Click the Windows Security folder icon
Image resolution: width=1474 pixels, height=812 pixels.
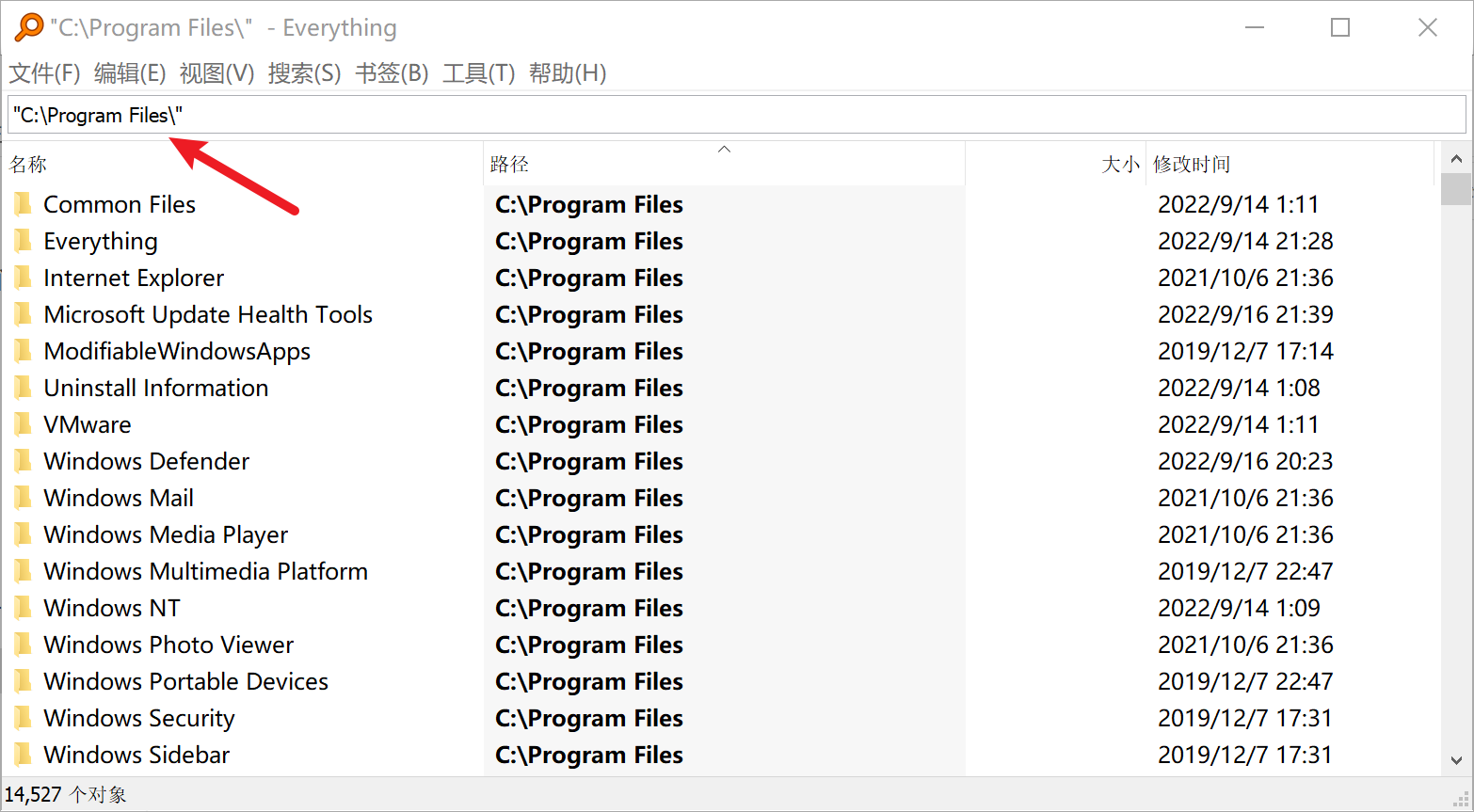(24, 718)
